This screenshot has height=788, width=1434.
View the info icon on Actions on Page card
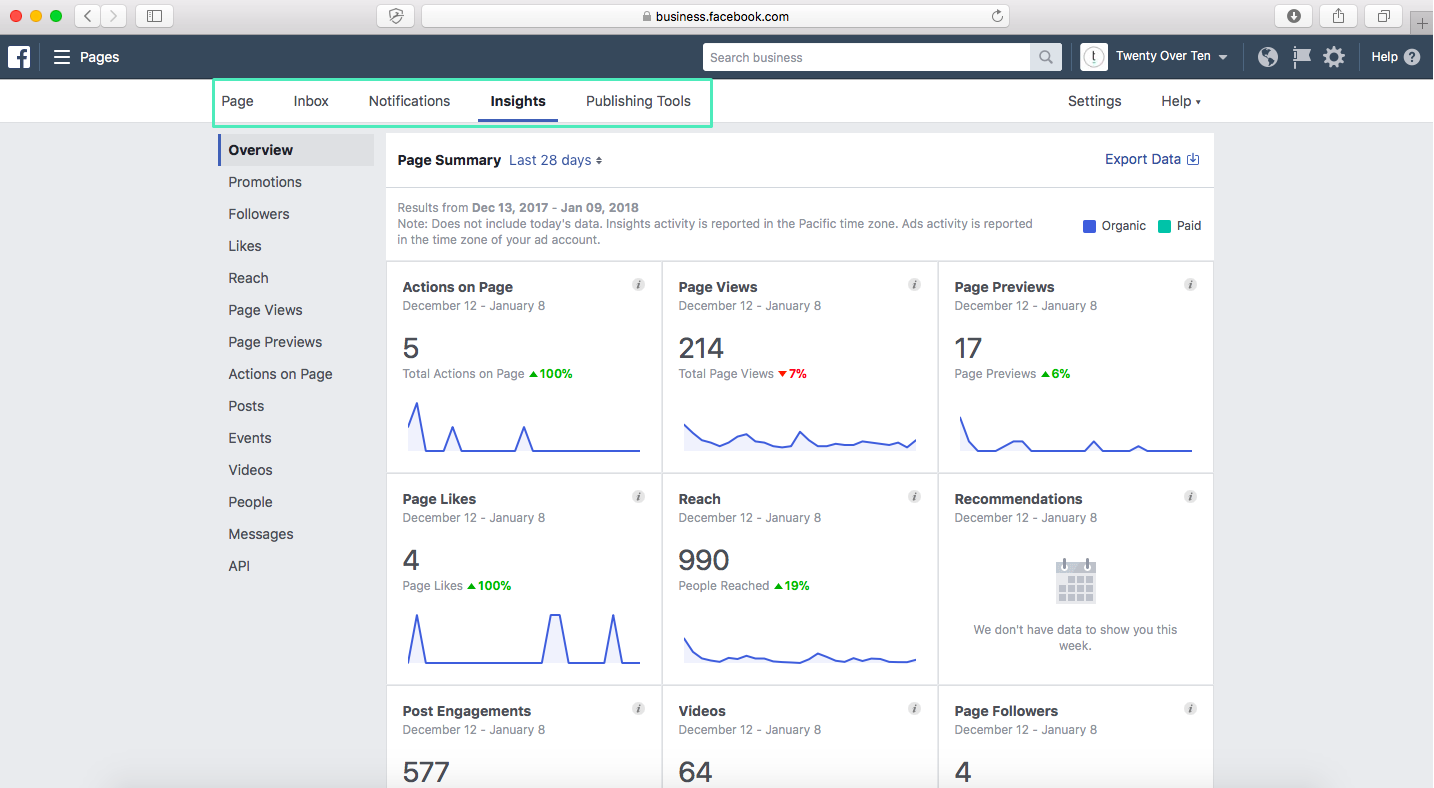(x=638, y=284)
